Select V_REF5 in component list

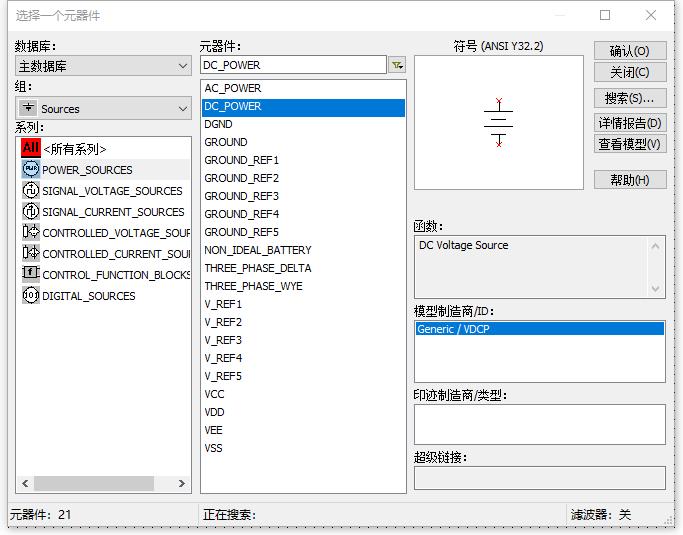(x=303, y=376)
